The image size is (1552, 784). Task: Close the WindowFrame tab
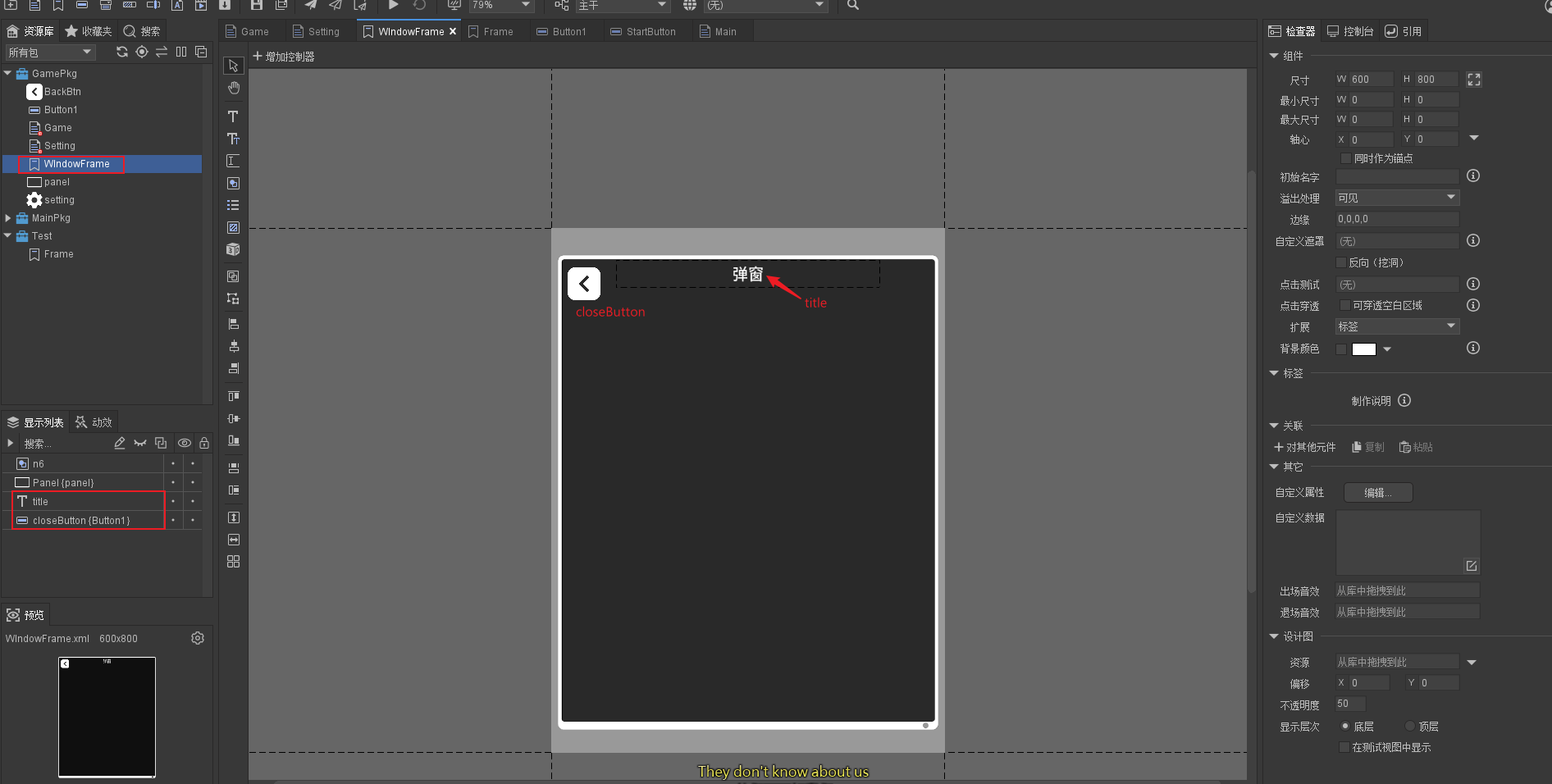tap(453, 31)
